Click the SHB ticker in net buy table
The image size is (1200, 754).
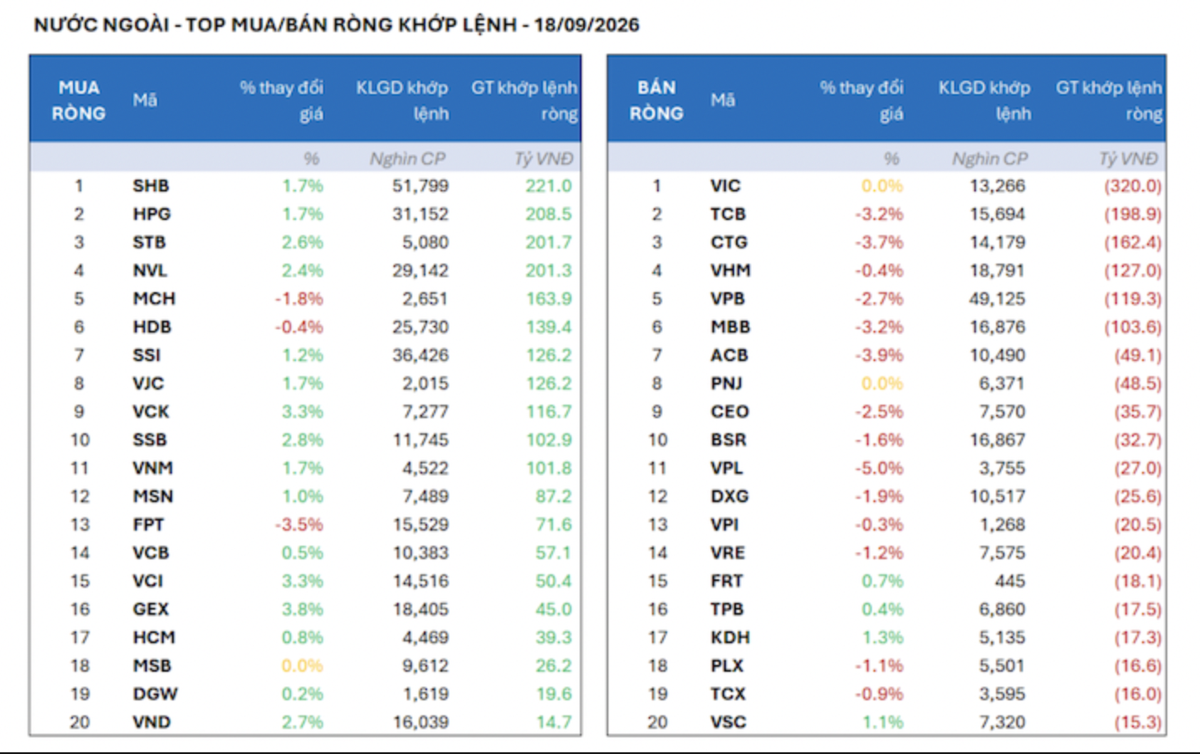click(151, 186)
